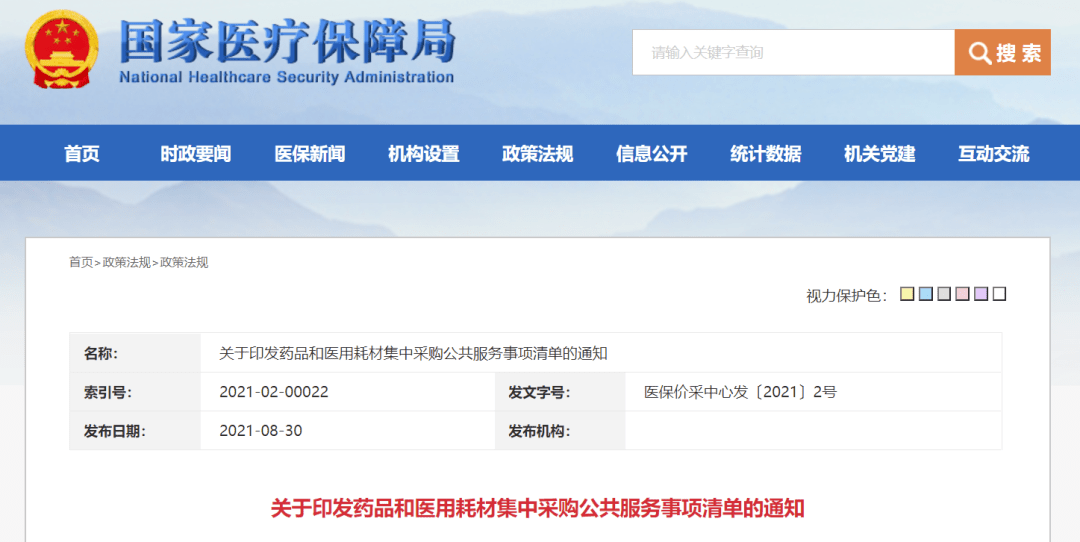This screenshot has height=542, width=1080.
Task: Click the 发文字号 label cell
Action: coord(560,392)
